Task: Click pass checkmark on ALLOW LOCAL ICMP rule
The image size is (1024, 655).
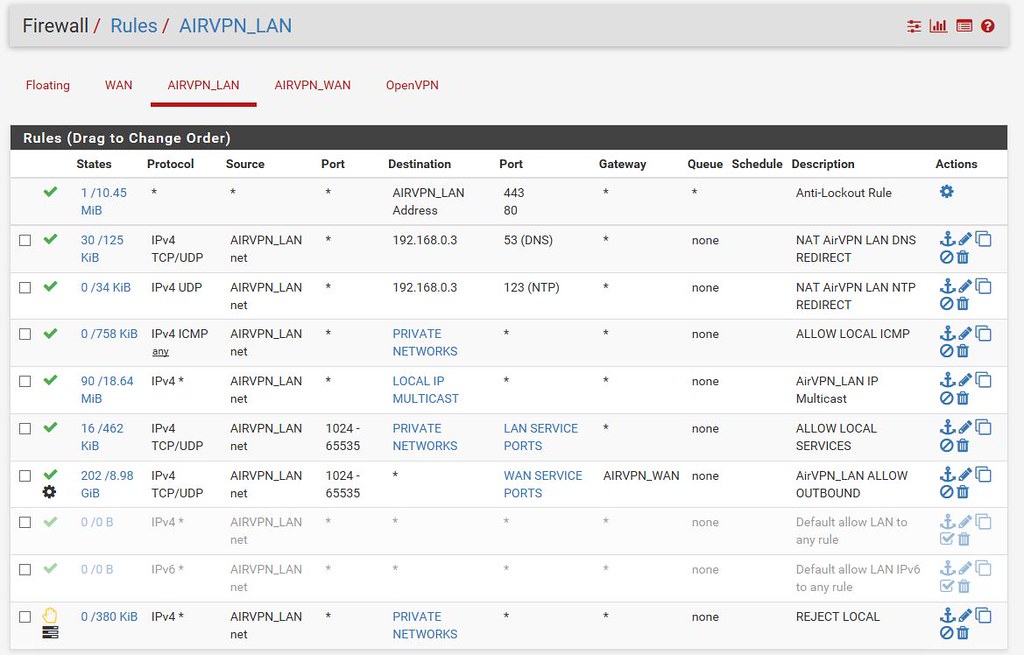Action: [50, 333]
